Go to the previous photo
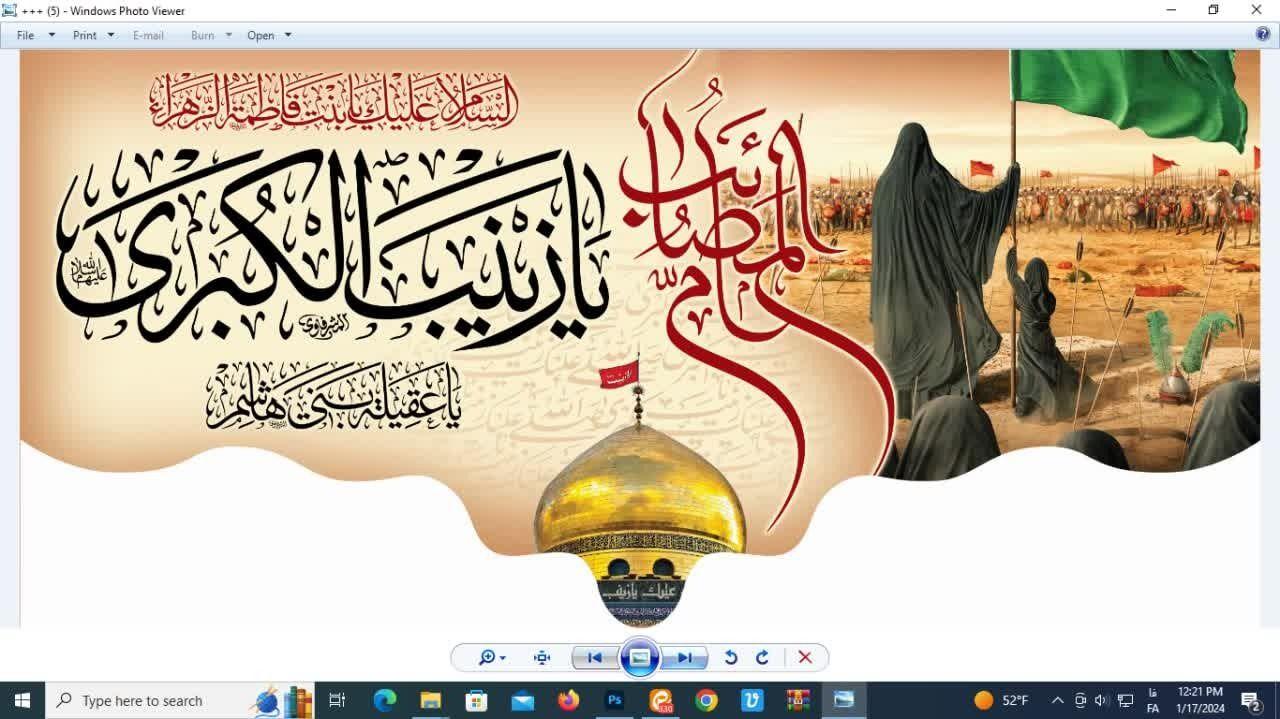 click(594, 657)
